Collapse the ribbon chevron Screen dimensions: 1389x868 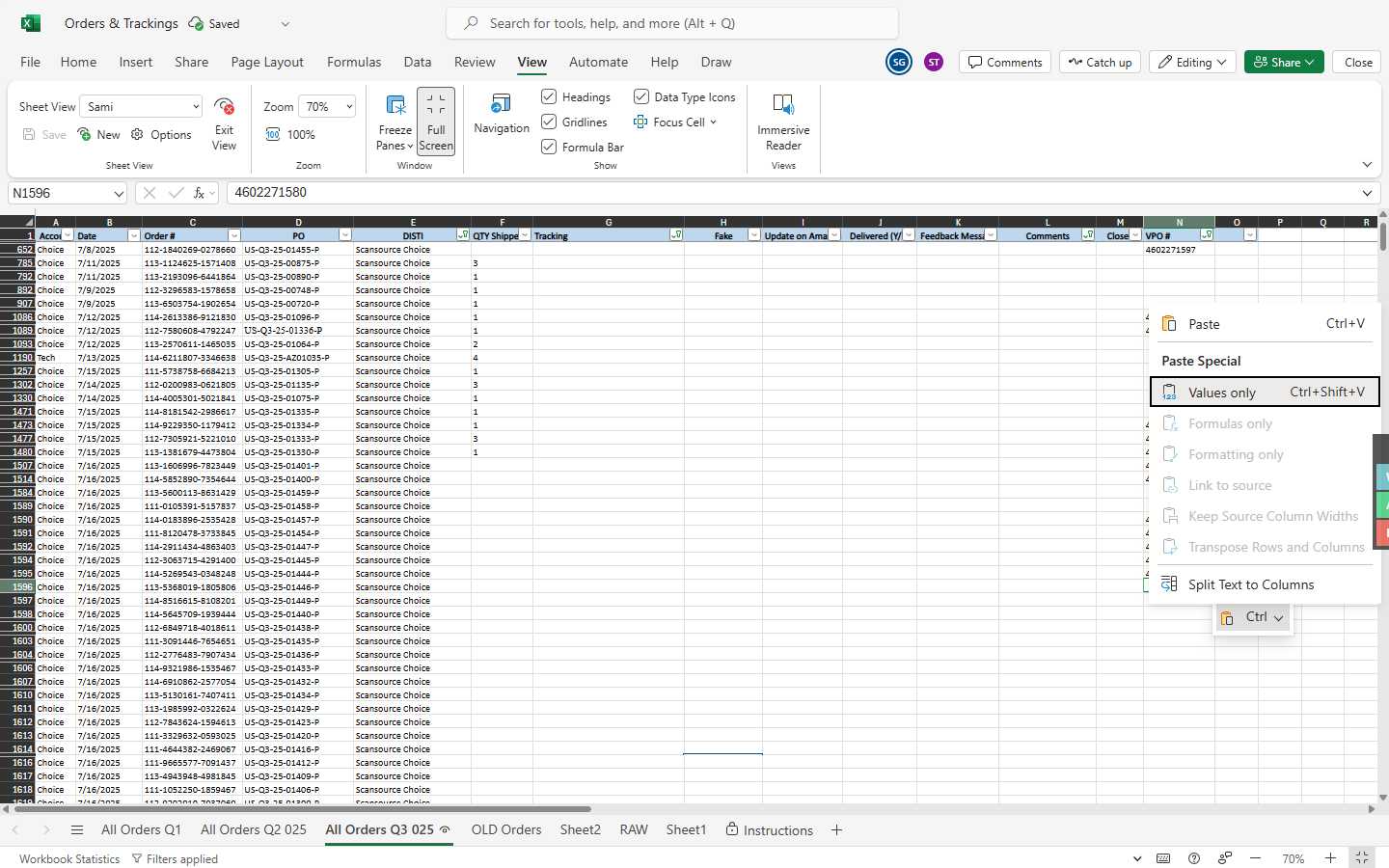pos(1367,165)
